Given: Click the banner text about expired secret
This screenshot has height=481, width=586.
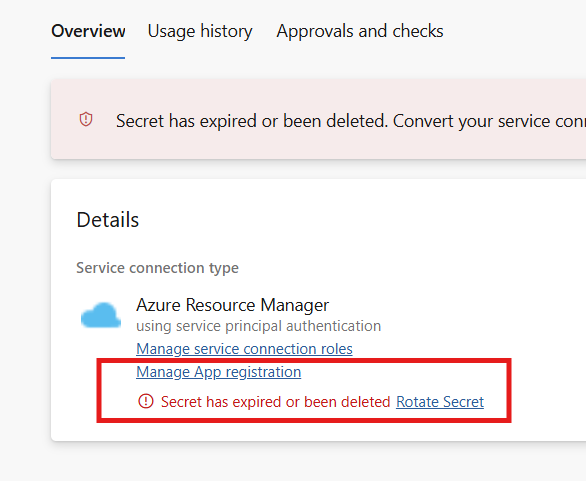Looking at the screenshot, I should click(x=351, y=121).
